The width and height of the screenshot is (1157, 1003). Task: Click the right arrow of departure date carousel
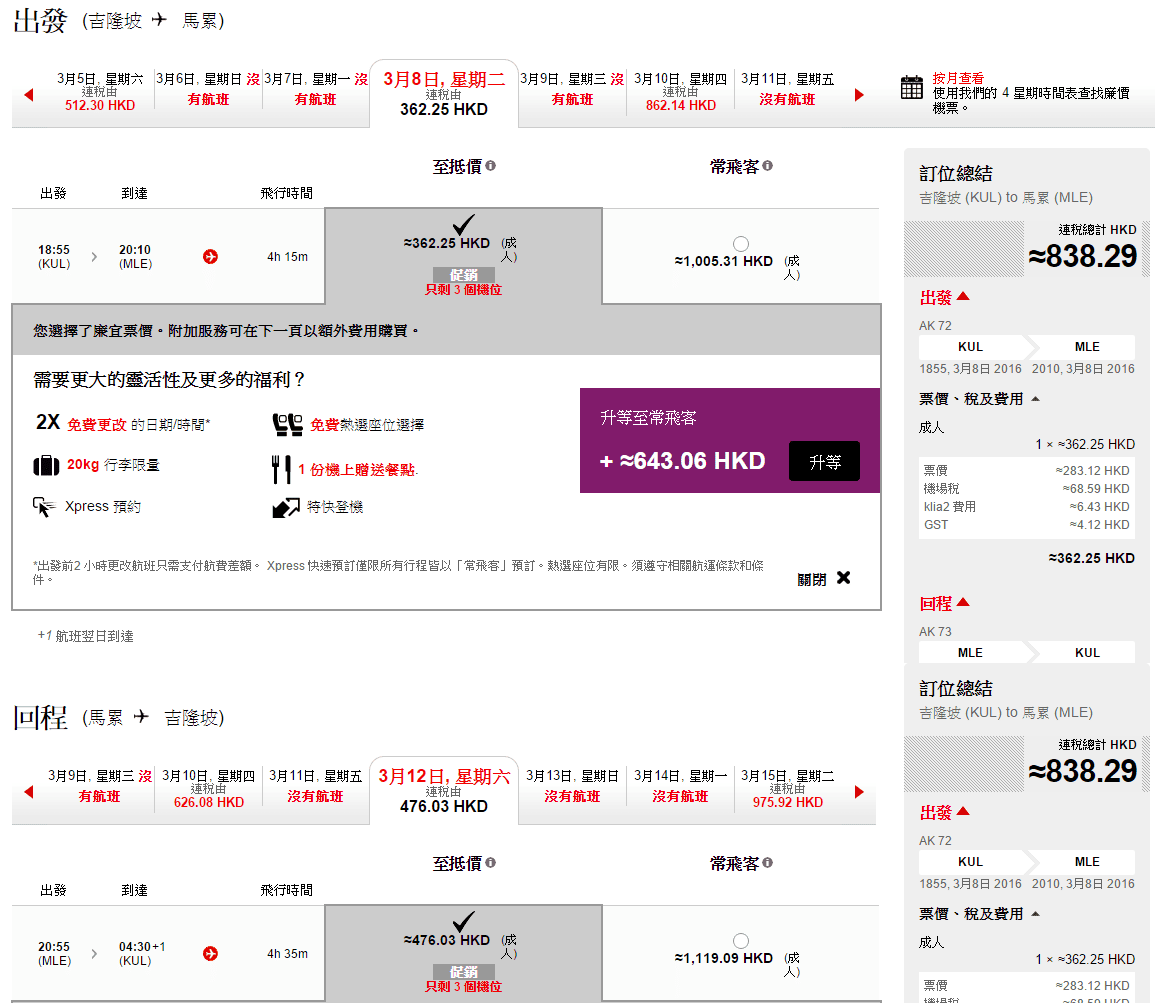tap(859, 95)
